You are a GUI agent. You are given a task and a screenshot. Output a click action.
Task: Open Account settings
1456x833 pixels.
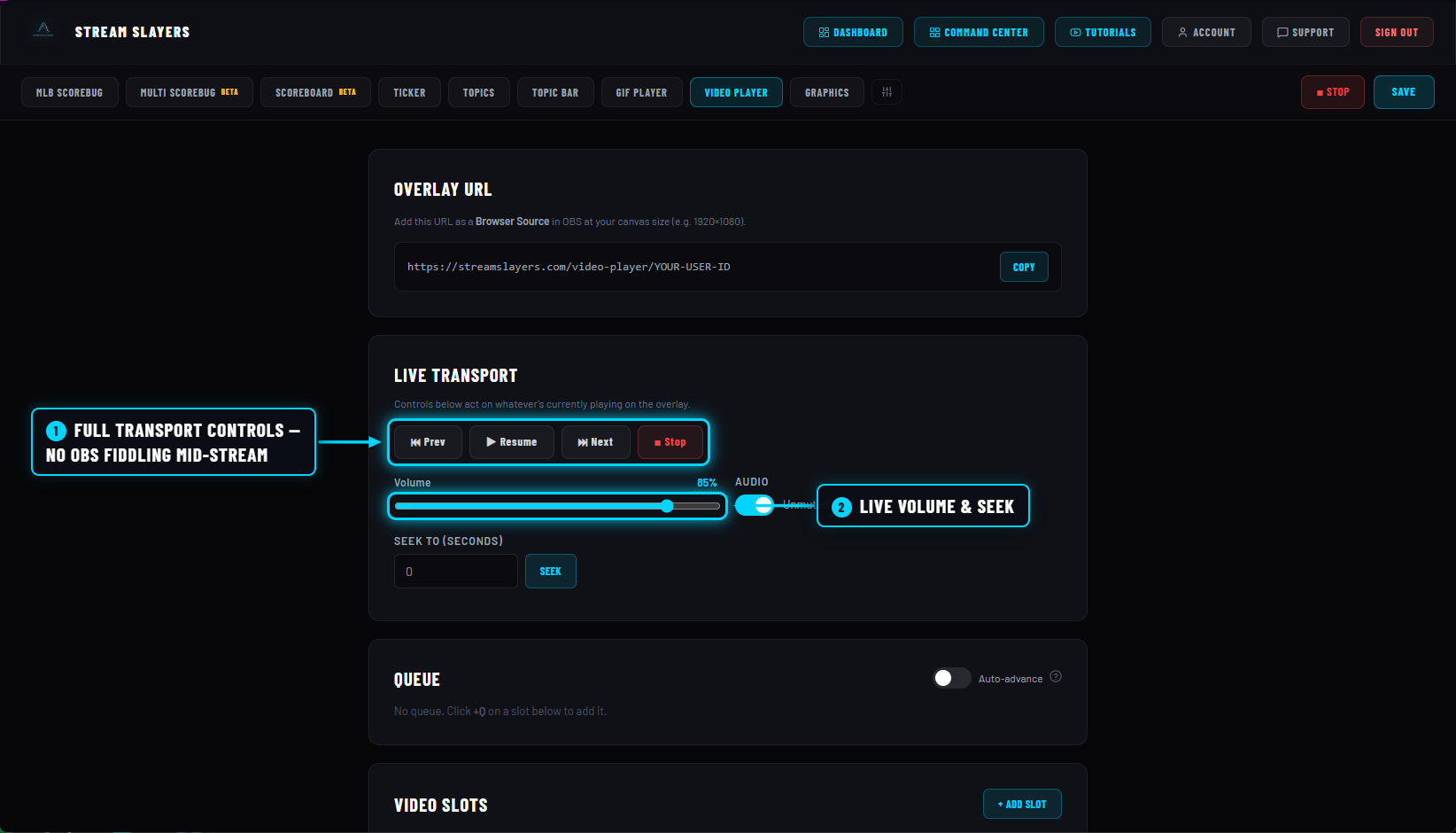tap(1206, 32)
